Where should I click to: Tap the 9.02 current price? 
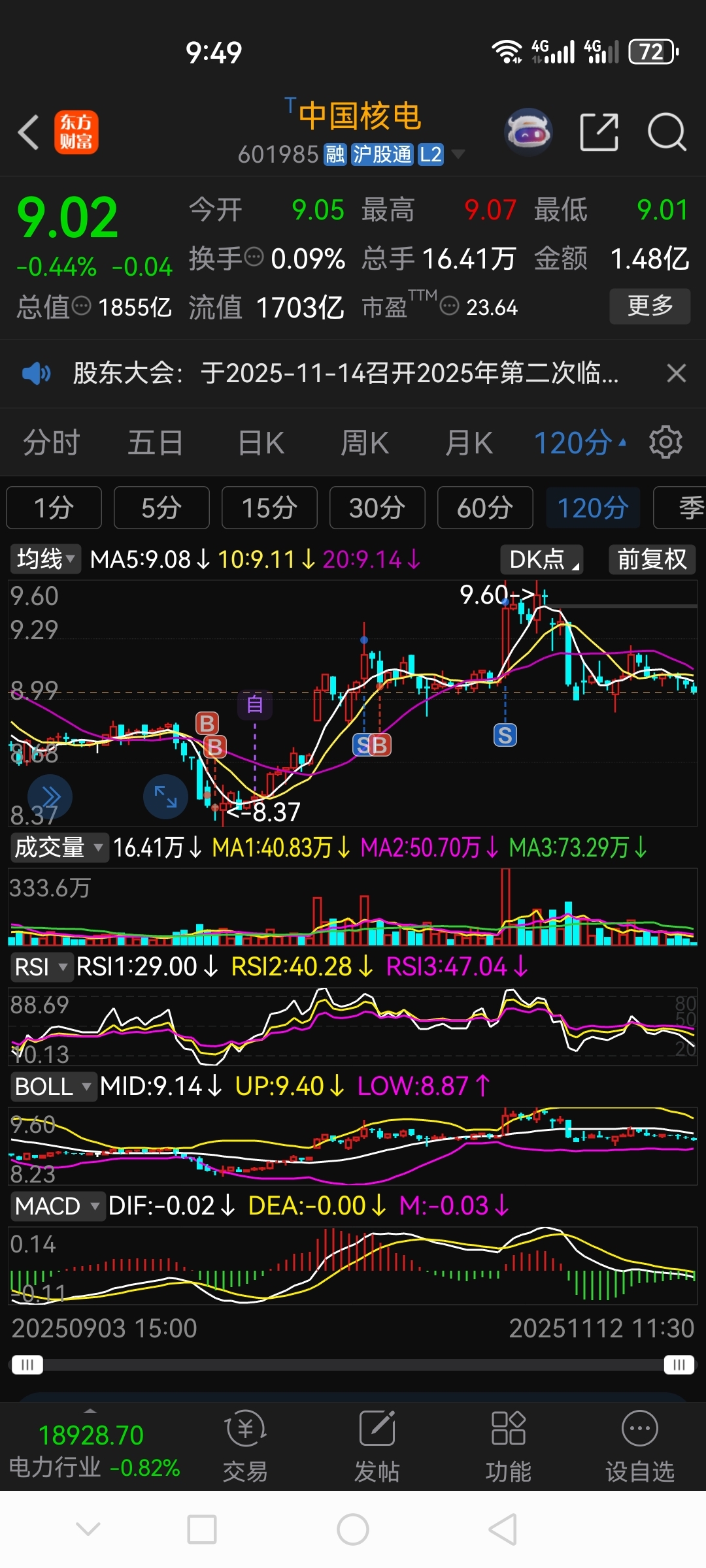tap(67, 218)
